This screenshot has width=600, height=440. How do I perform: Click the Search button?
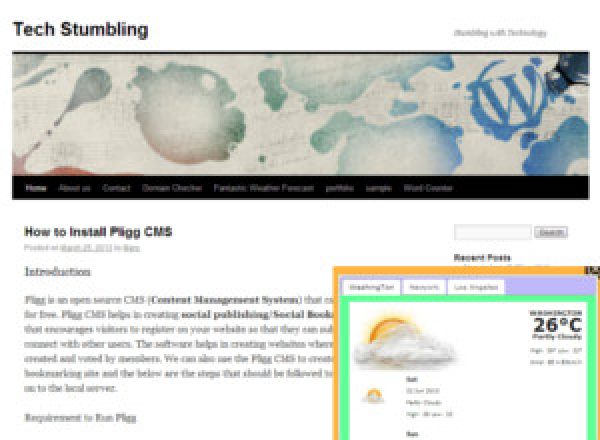click(551, 232)
